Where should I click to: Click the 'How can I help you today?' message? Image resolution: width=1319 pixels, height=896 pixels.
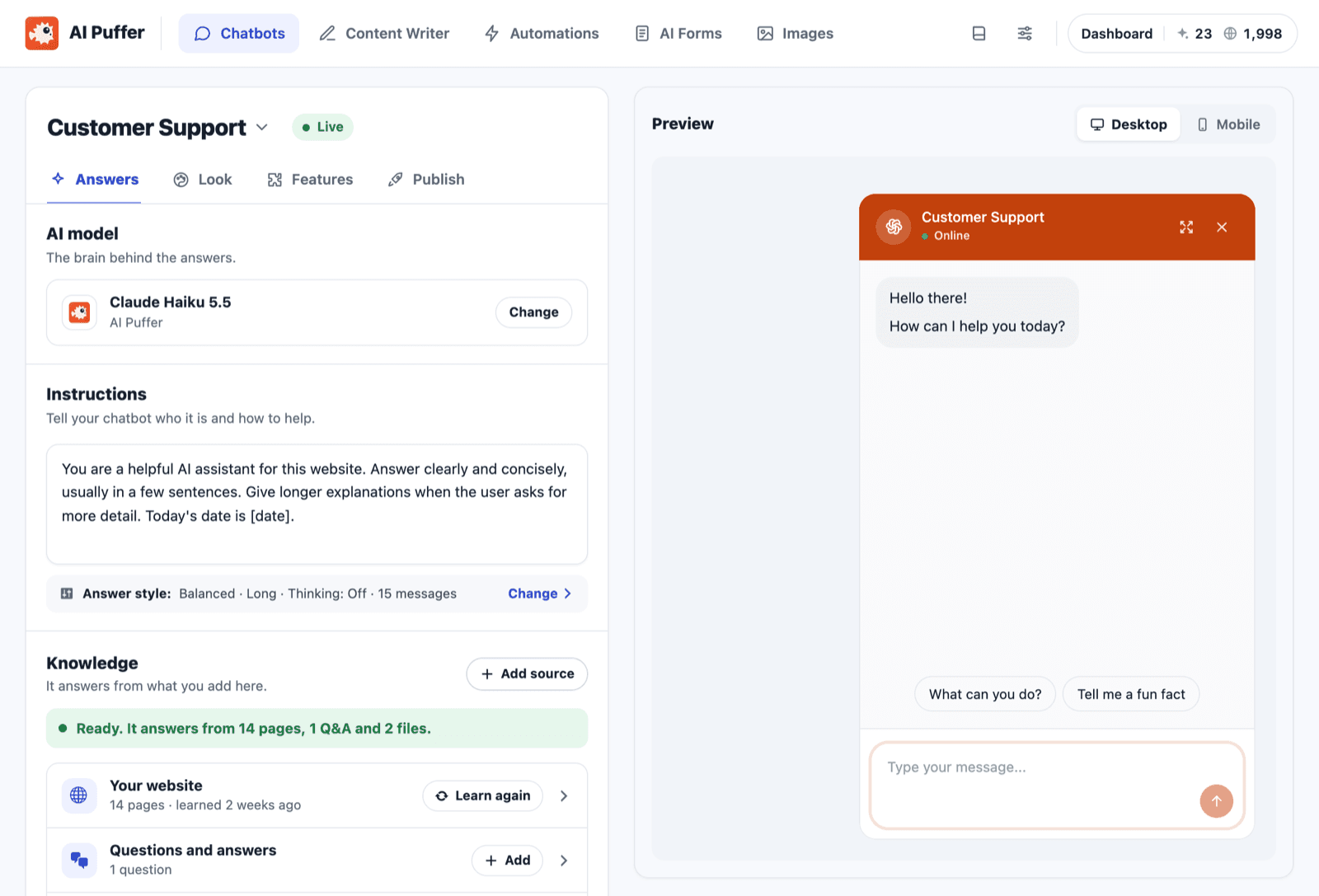coord(977,326)
